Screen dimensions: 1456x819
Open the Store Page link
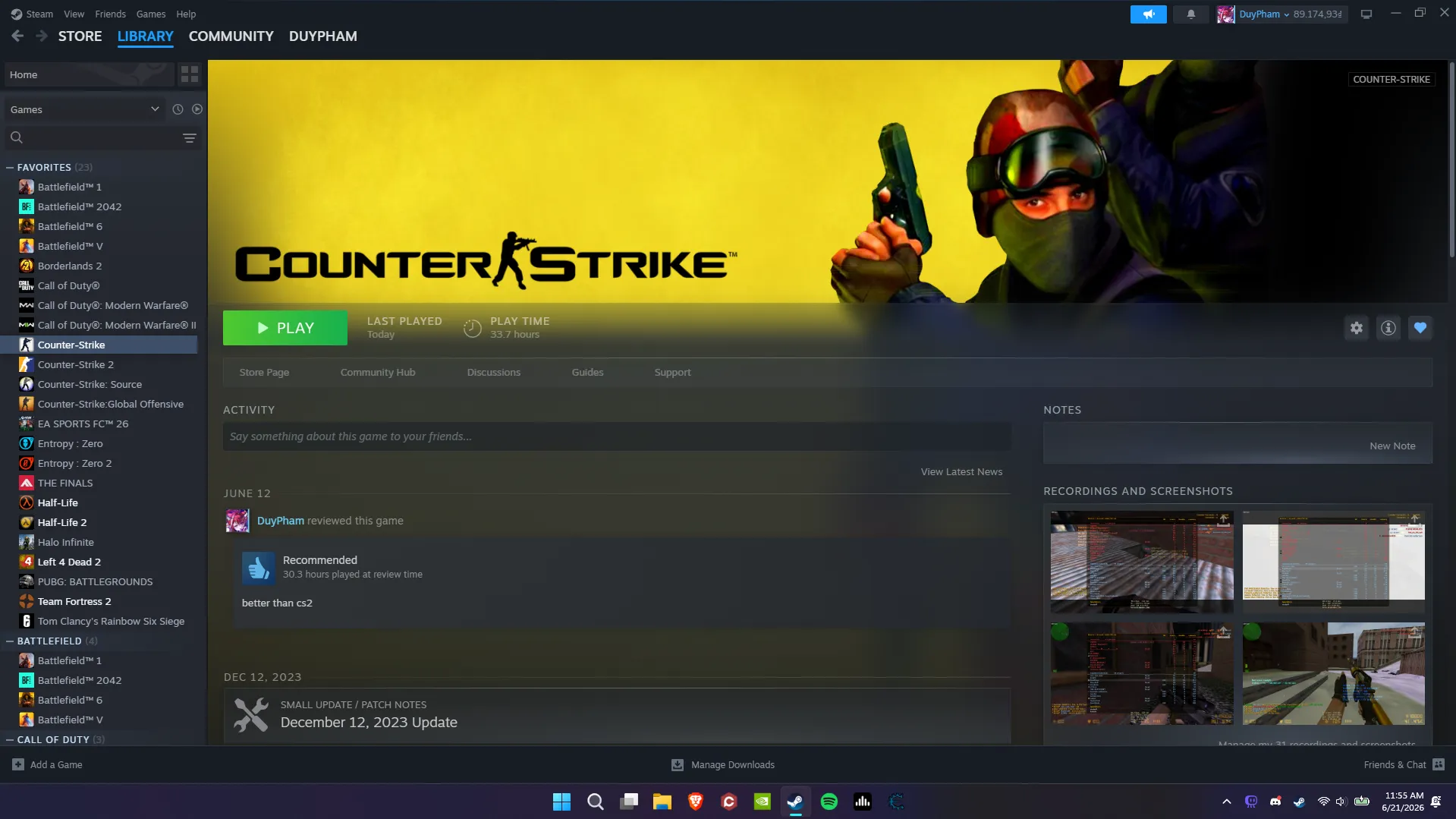(264, 372)
